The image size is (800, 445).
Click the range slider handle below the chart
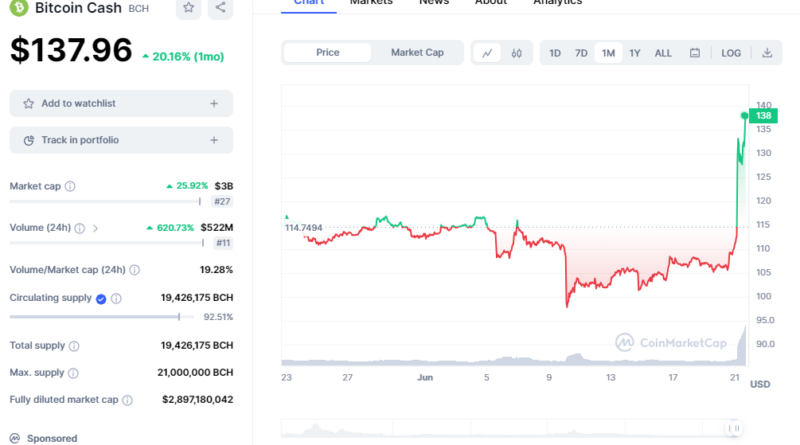734,428
